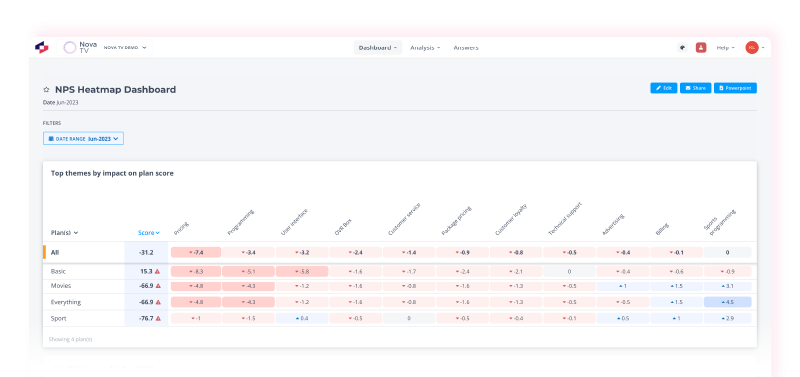The image size is (800, 377).
Task: Click the warning triangle in Basic row
Action: (158, 272)
